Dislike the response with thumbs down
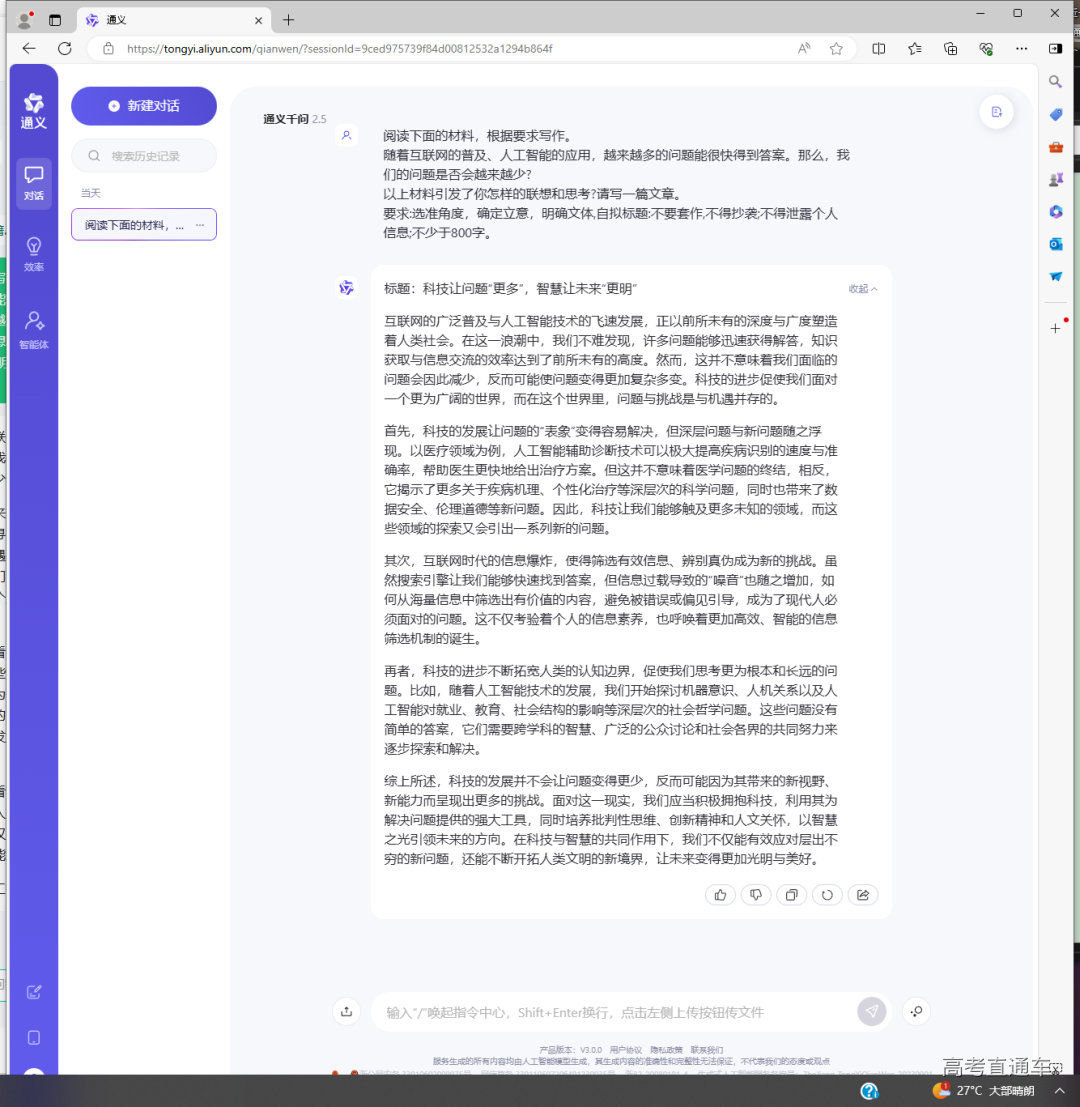Screen dimensions: 1080x1107 (x=756, y=894)
